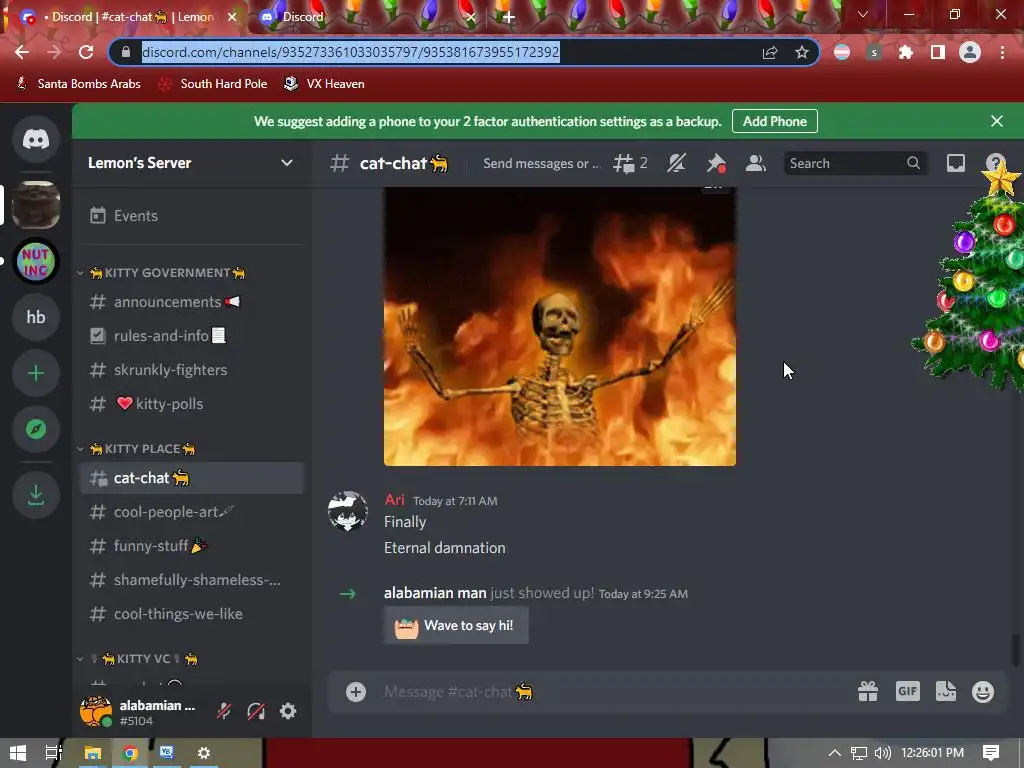1024x768 pixels.
Task: Send a gift via the gift icon
Action: tap(868, 692)
